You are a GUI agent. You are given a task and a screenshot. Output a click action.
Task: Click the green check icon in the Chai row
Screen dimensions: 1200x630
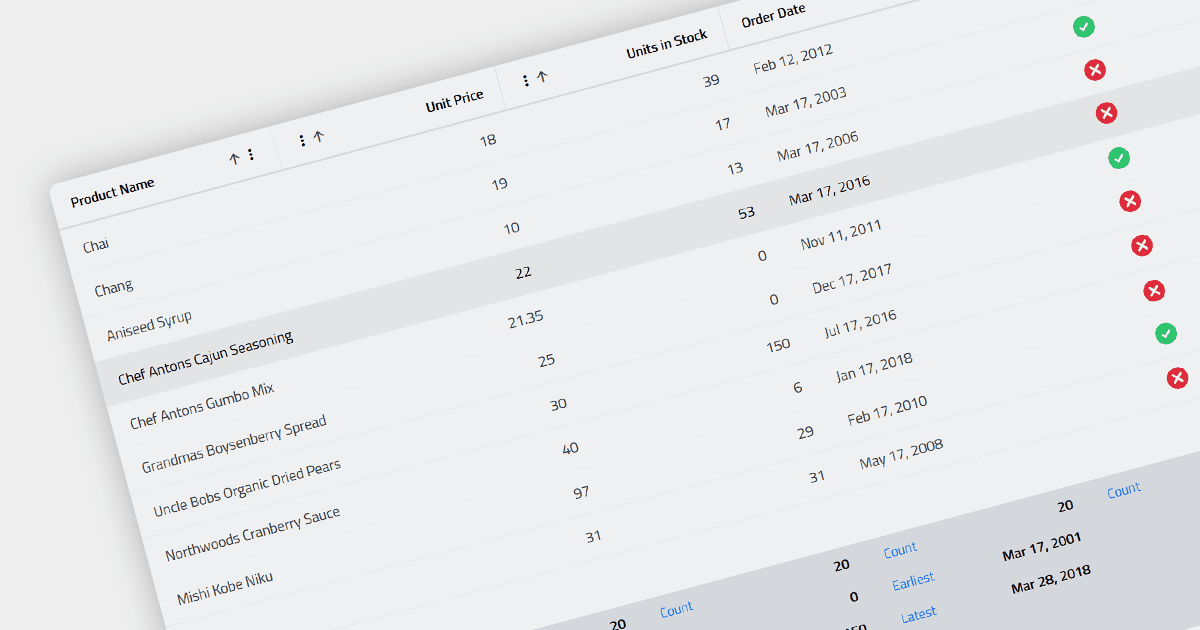click(1083, 27)
